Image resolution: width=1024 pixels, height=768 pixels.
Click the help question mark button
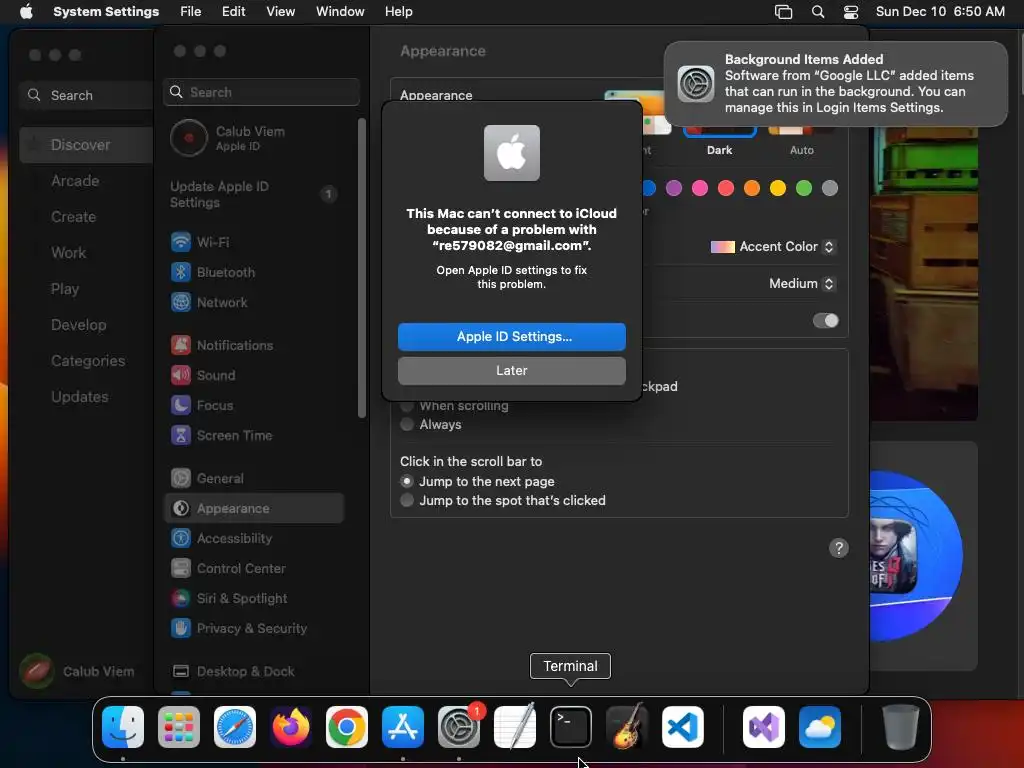coord(839,548)
